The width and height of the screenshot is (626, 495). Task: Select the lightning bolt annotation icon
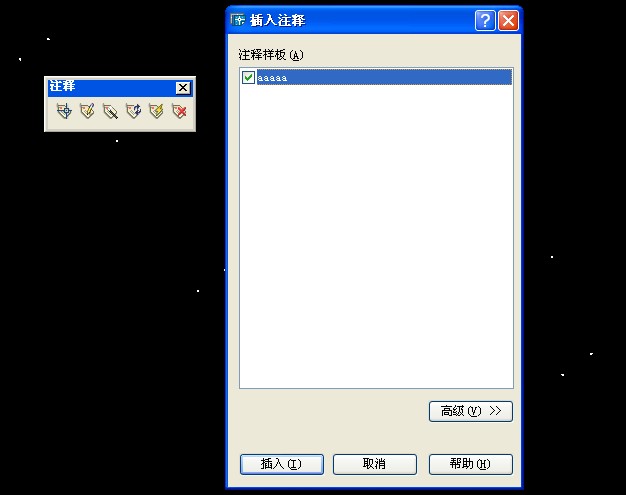pyautogui.click(x=156, y=111)
